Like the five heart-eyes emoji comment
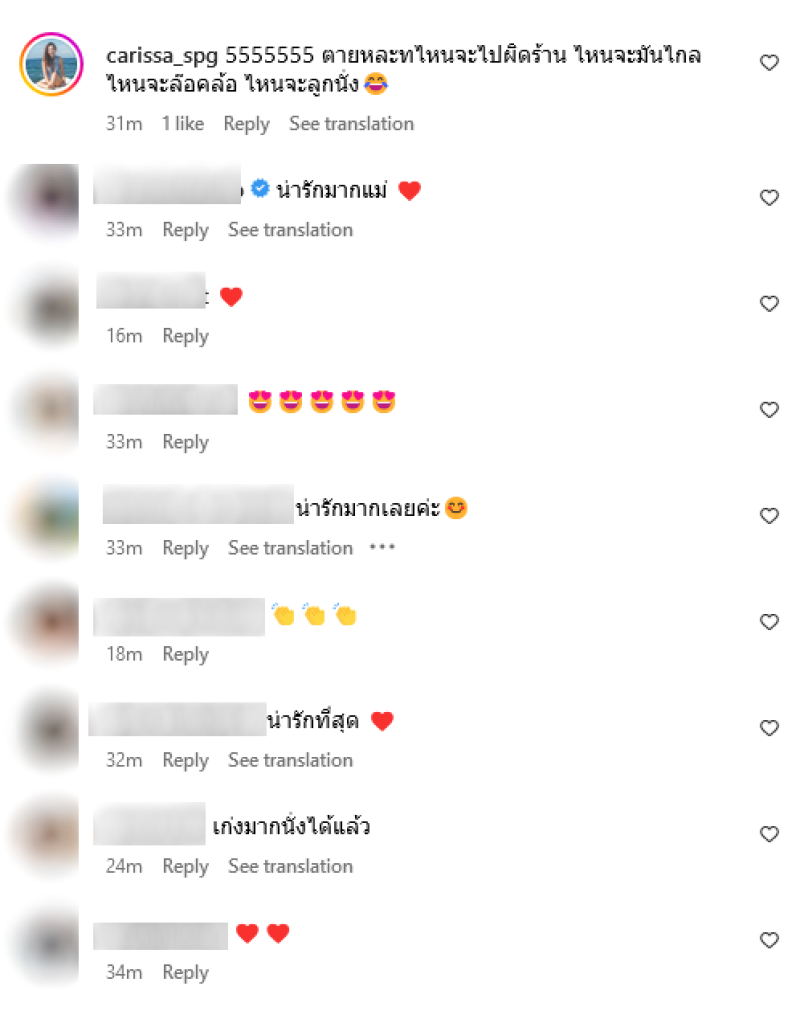Screen dimensions: 800x1011 coord(769,409)
